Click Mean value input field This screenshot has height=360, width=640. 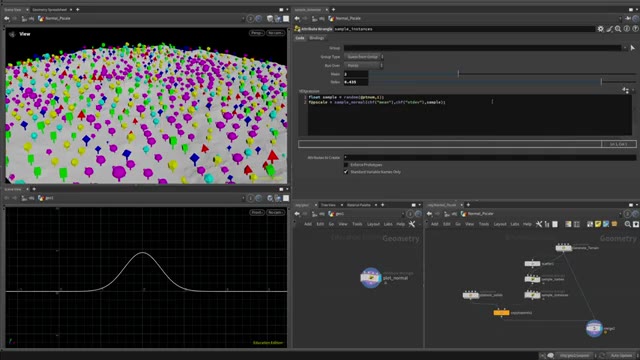point(356,74)
